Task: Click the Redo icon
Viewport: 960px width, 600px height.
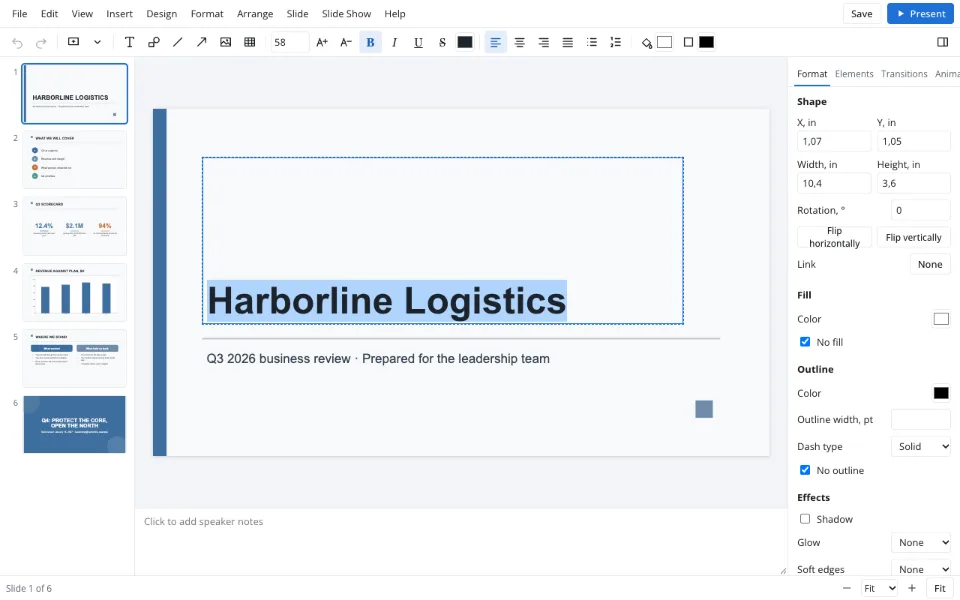Action: [x=41, y=42]
